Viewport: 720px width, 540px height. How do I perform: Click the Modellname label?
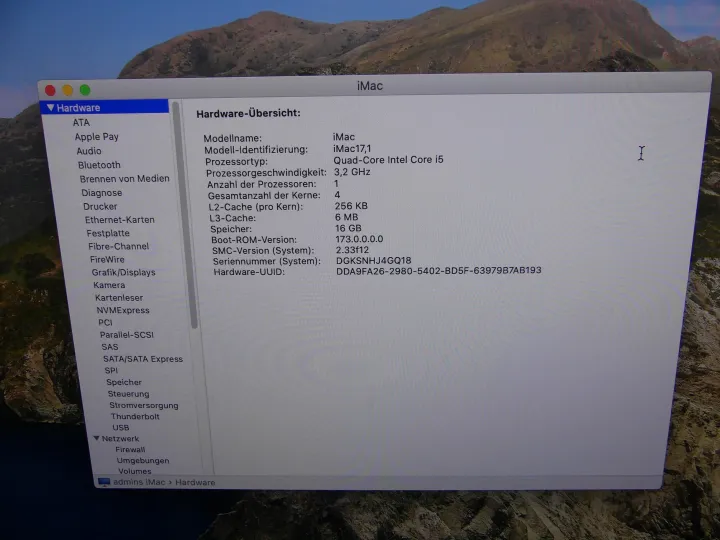click(x=233, y=138)
